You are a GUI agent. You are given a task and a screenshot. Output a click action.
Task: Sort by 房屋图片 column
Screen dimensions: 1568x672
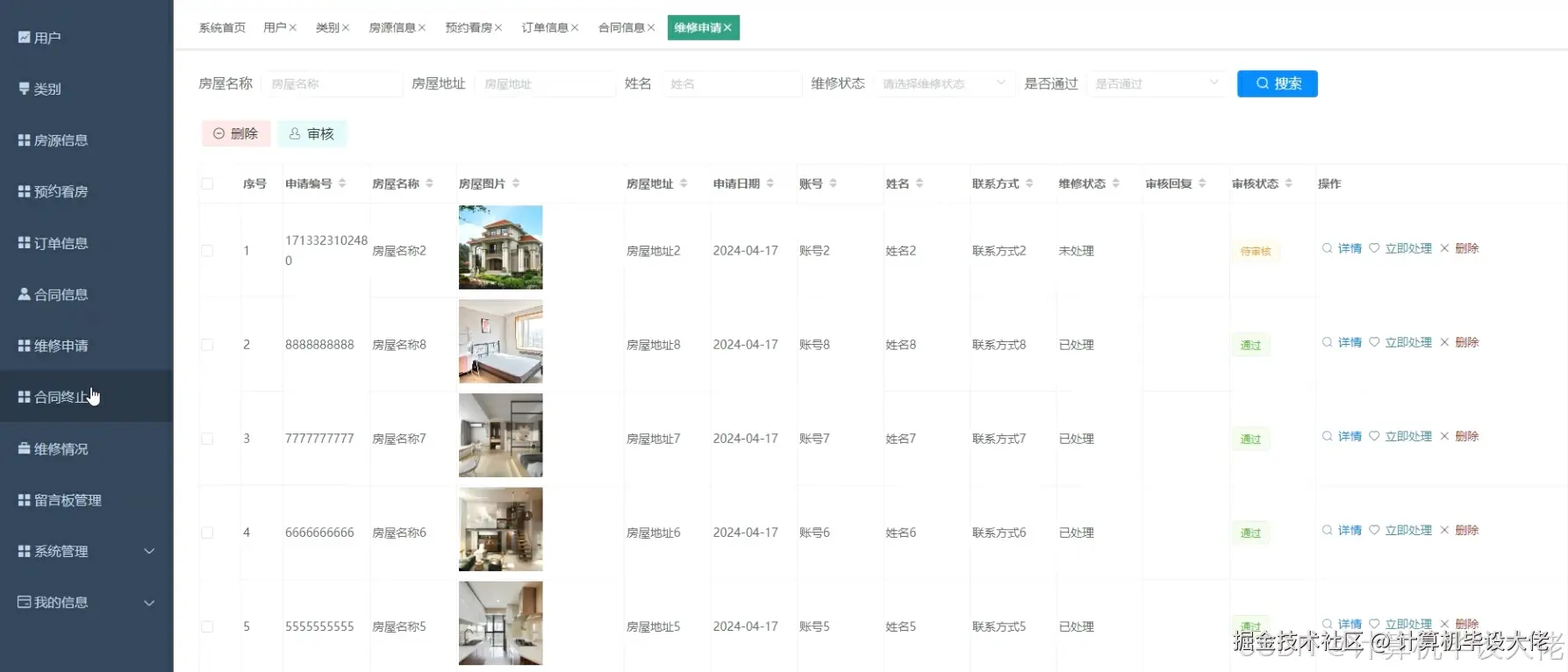pos(516,183)
